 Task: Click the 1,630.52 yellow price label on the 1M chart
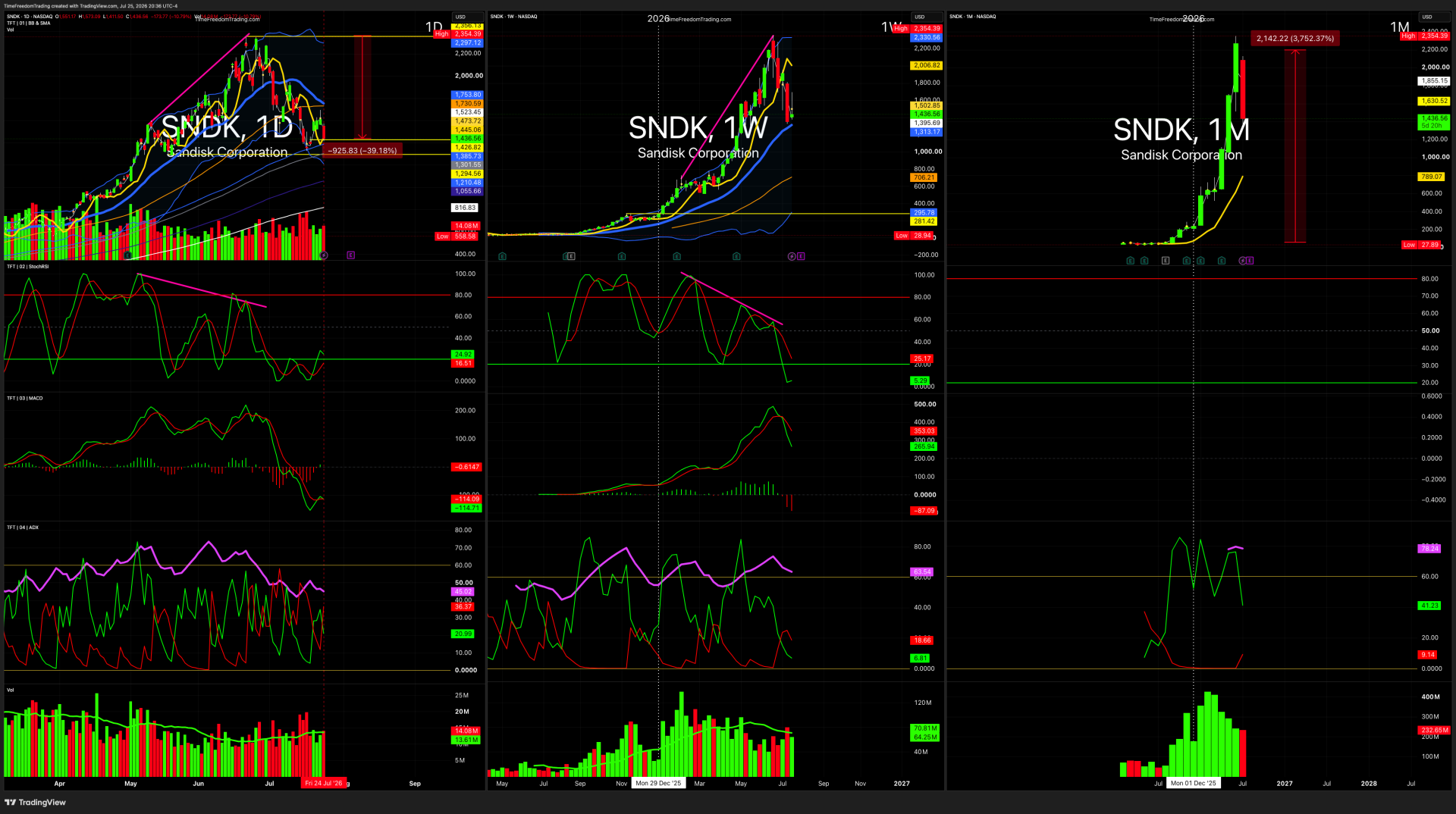(x=1434, y=101)
